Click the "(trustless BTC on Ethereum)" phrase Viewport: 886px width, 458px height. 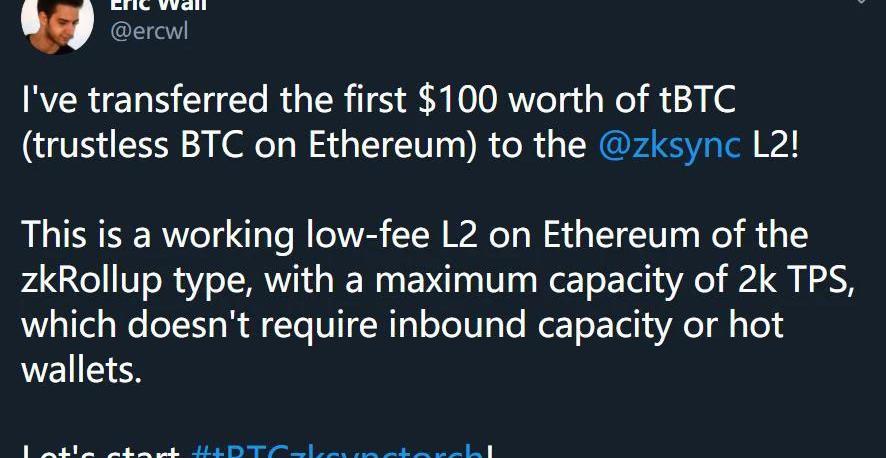[x=251, y=146]
